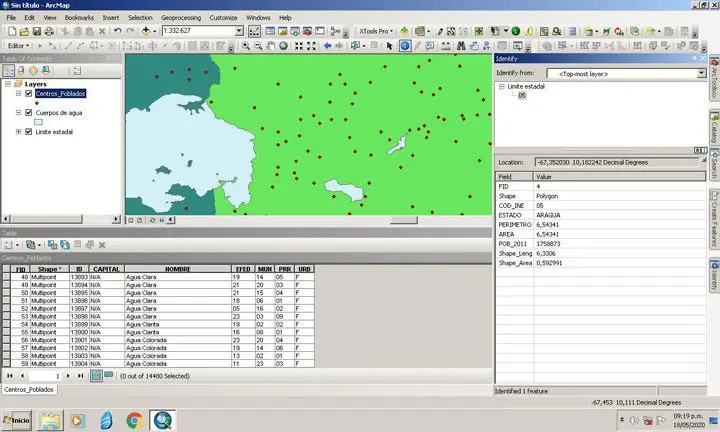Click the Full Extent globe icon
The width and height of the screenshot is (720, 432).
283,46
